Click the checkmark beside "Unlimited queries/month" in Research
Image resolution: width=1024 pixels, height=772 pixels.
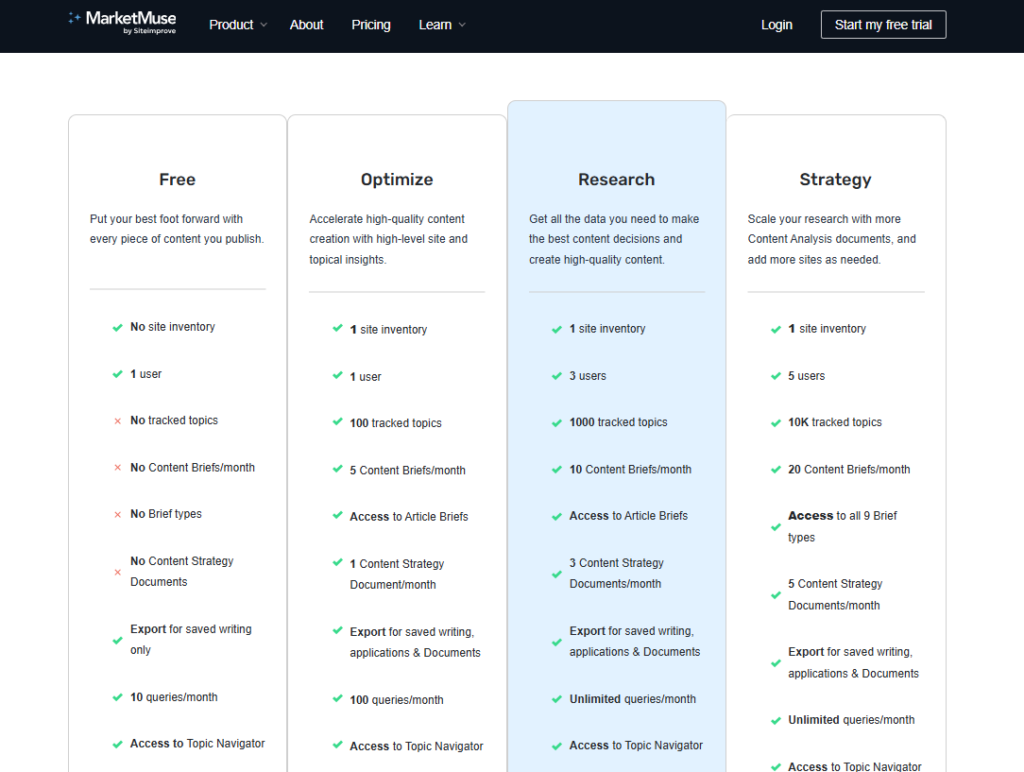coord(556,699)
